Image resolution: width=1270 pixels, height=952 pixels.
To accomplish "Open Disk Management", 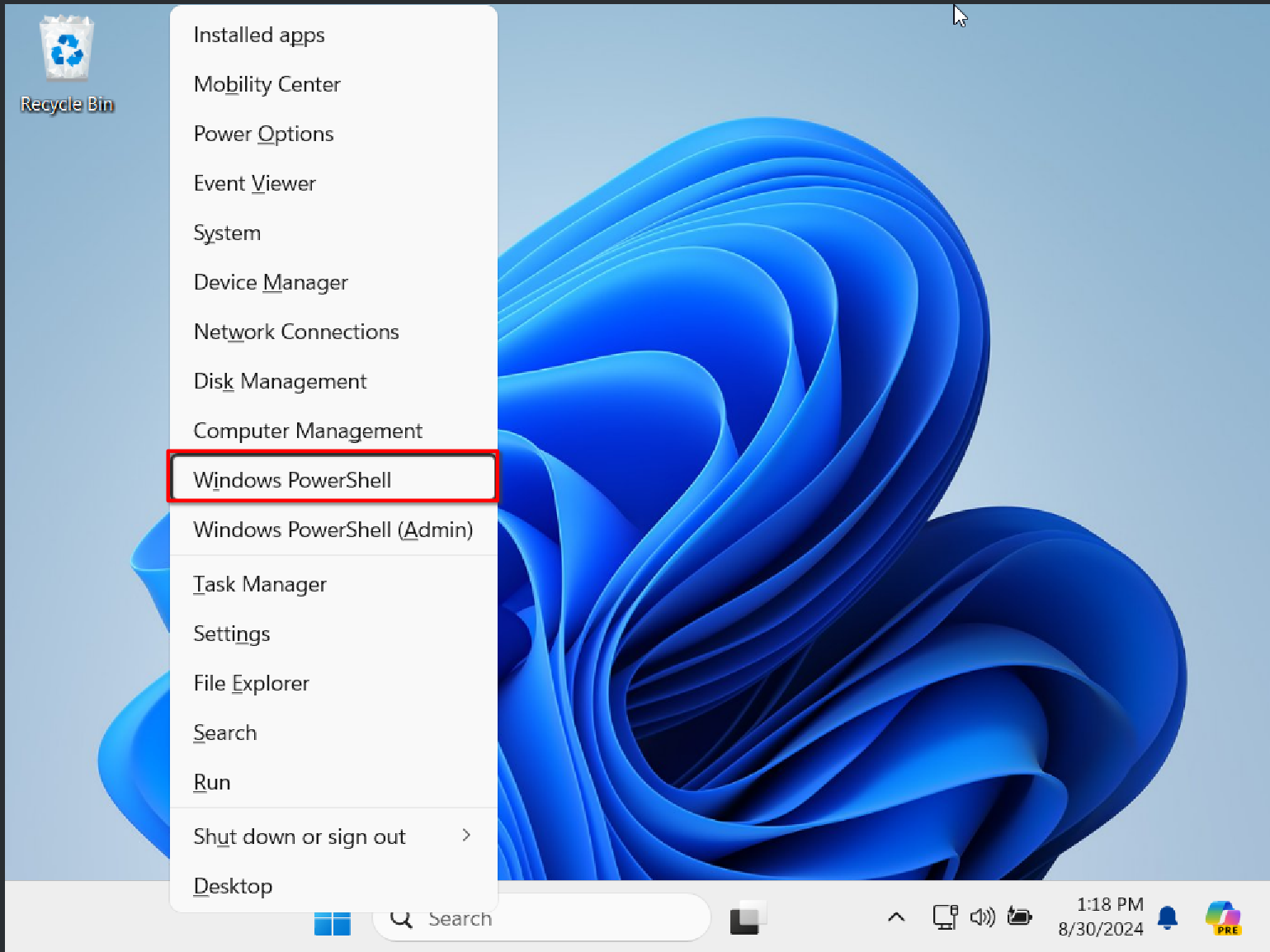I will coord(280,381).
